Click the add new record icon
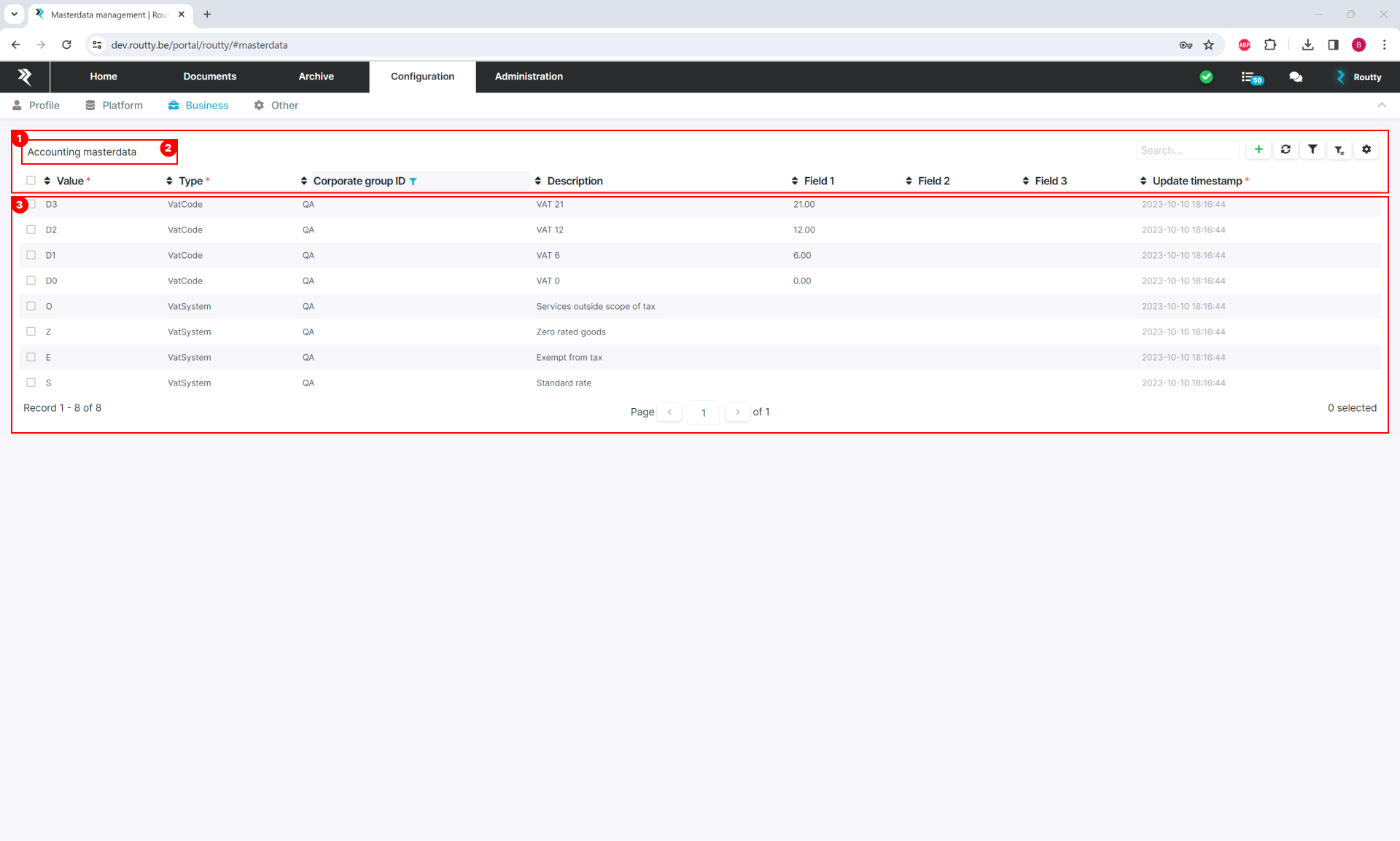 (1258, 150)
